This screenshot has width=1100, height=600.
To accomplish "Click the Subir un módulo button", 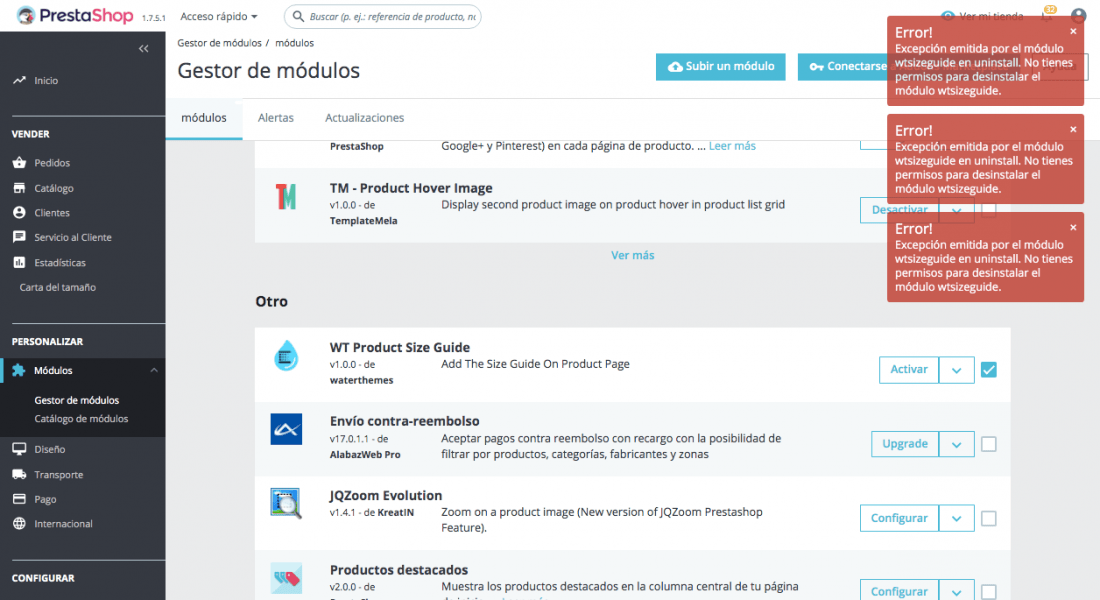I will coord(720,67).
